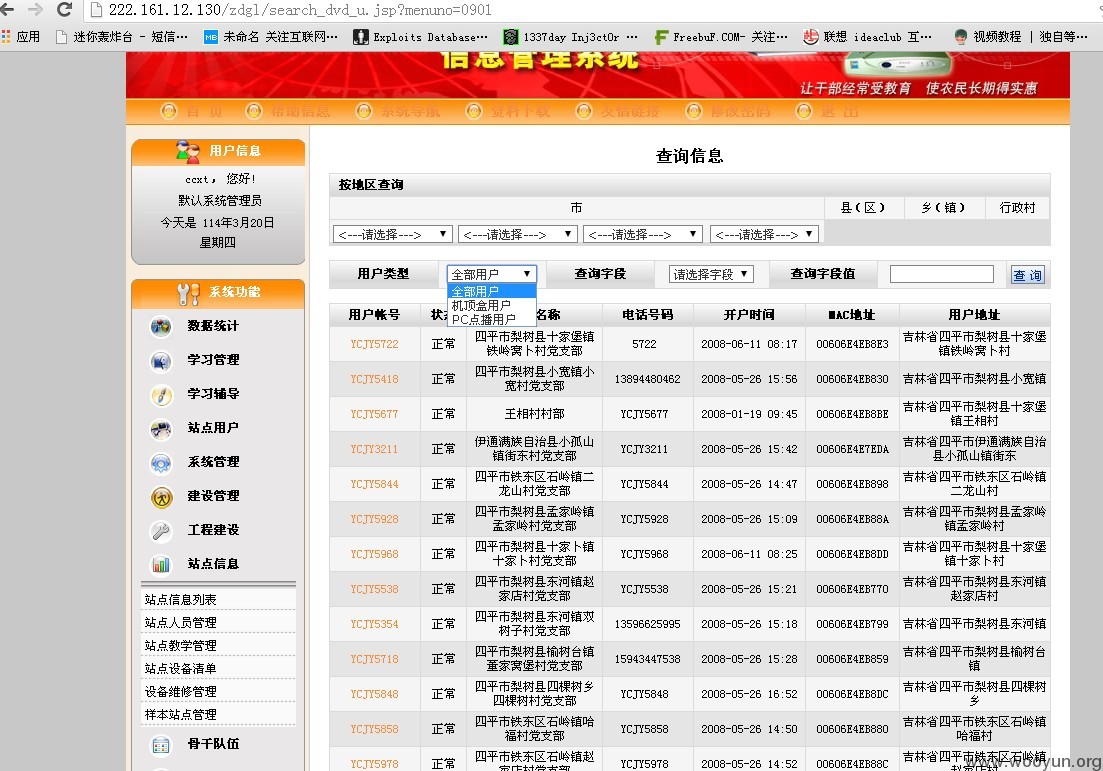Open 站点设备清单 submenu item

click(x=181, y=668)
